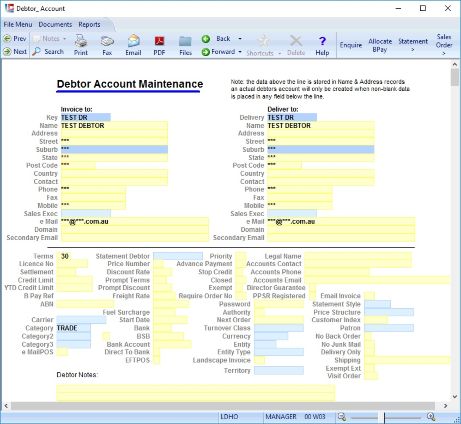
Task: Click the Debtor_Account window app icon
Action: pos(9,8)
